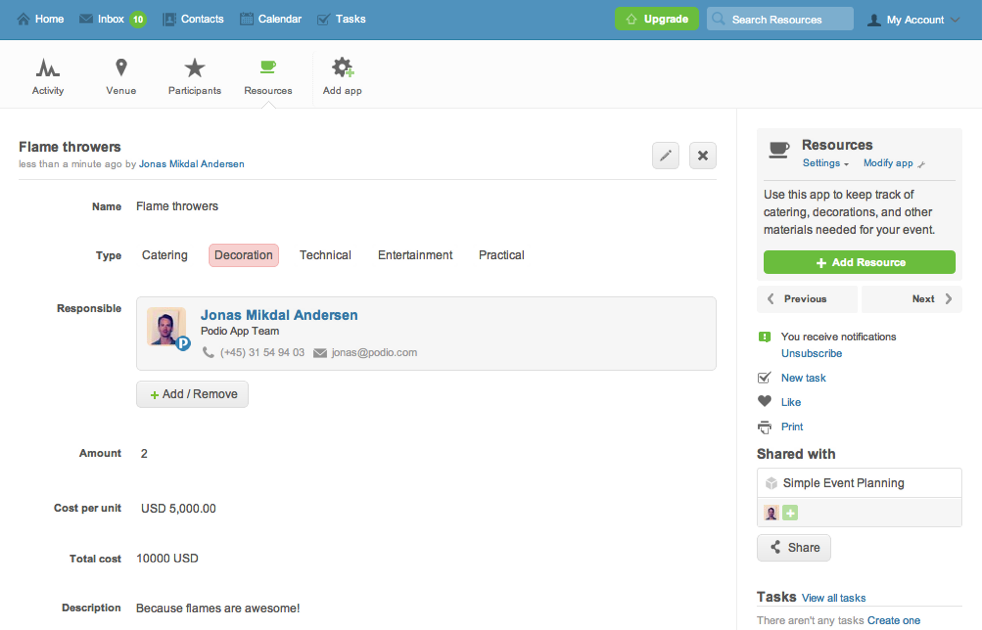Open the Participants star icon
This screenshot has width=982, height=630.
point(194,69)
